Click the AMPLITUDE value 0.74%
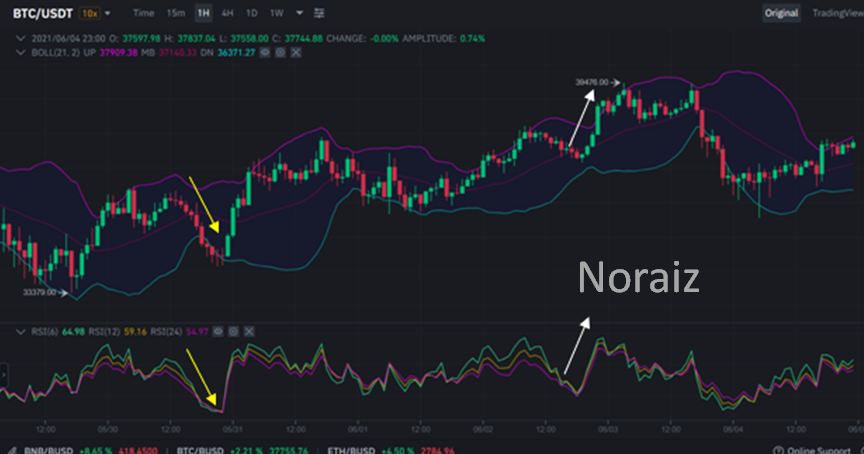The image size is (864, 454). (x=472, y=39)
